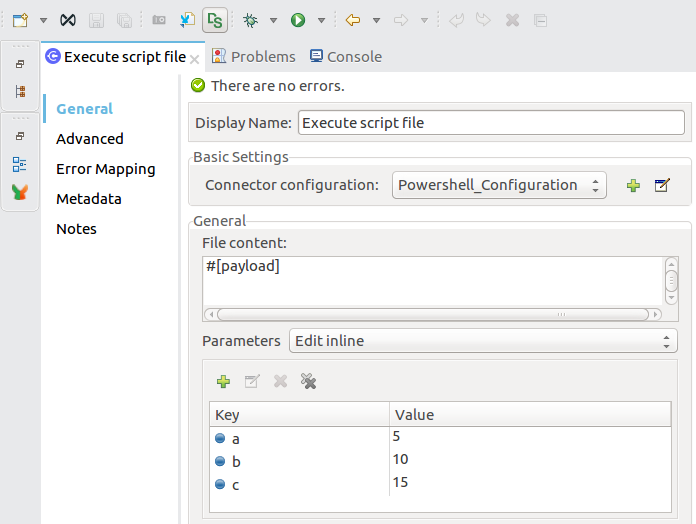Screen dimensions: 696x524
Task: Add a new parameter row
Action: [223, 381]
